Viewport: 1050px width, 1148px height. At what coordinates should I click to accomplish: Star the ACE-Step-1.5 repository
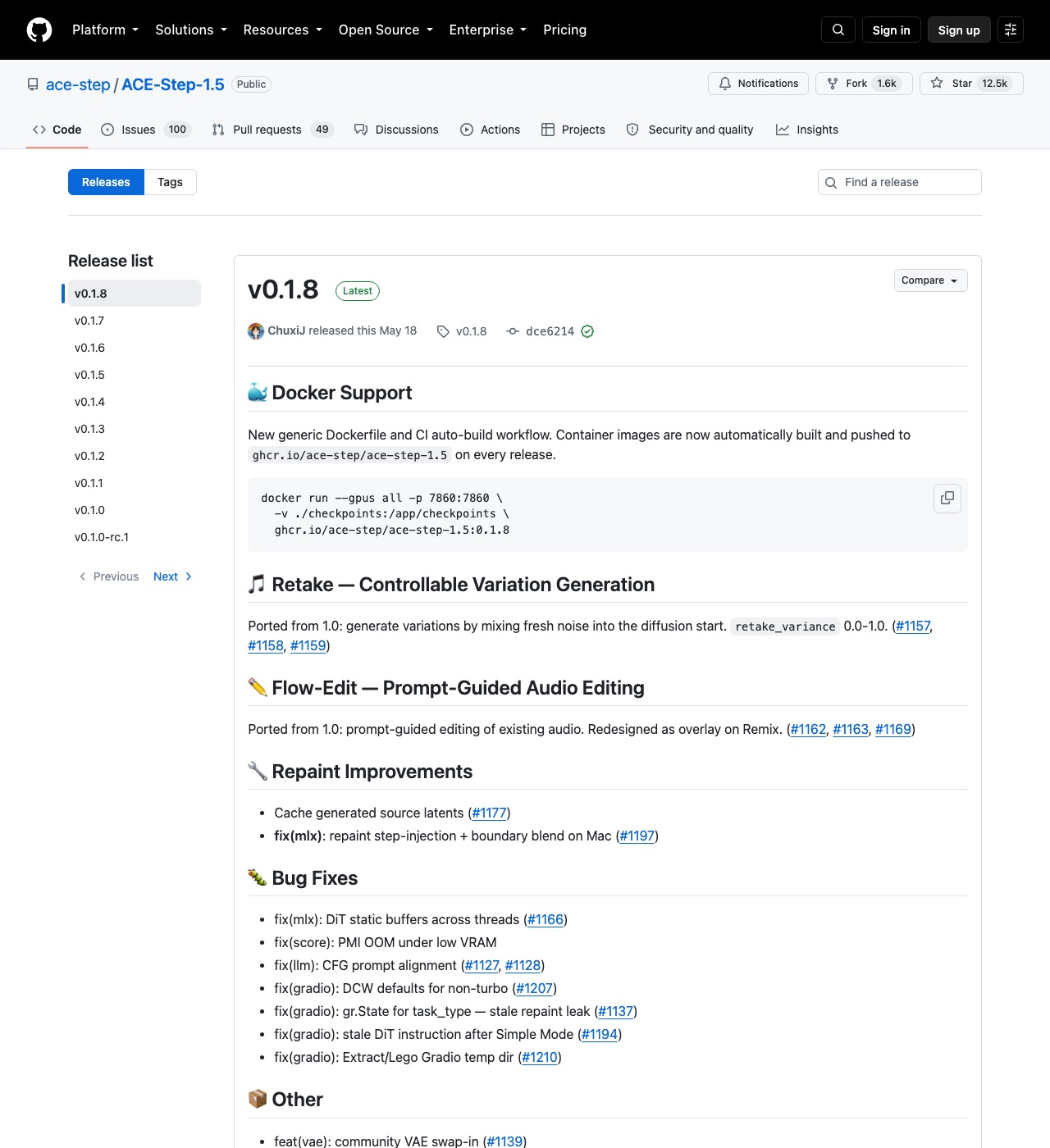point(971,84)
